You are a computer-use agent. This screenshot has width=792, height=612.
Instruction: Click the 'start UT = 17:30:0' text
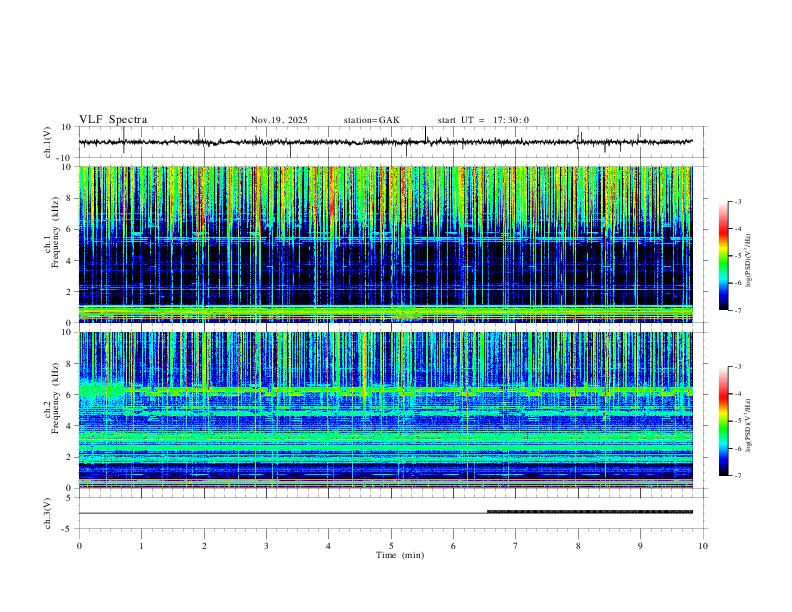[483, 120]
